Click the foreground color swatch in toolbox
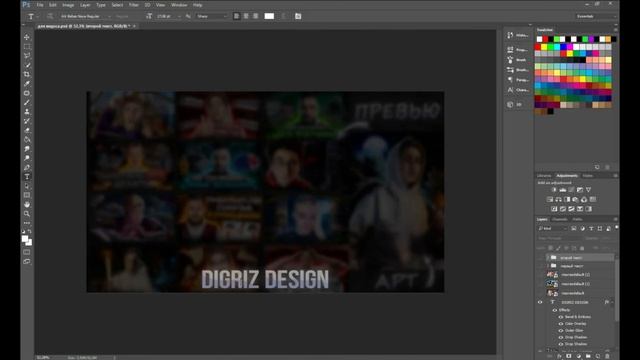 (x=25, y=239)
